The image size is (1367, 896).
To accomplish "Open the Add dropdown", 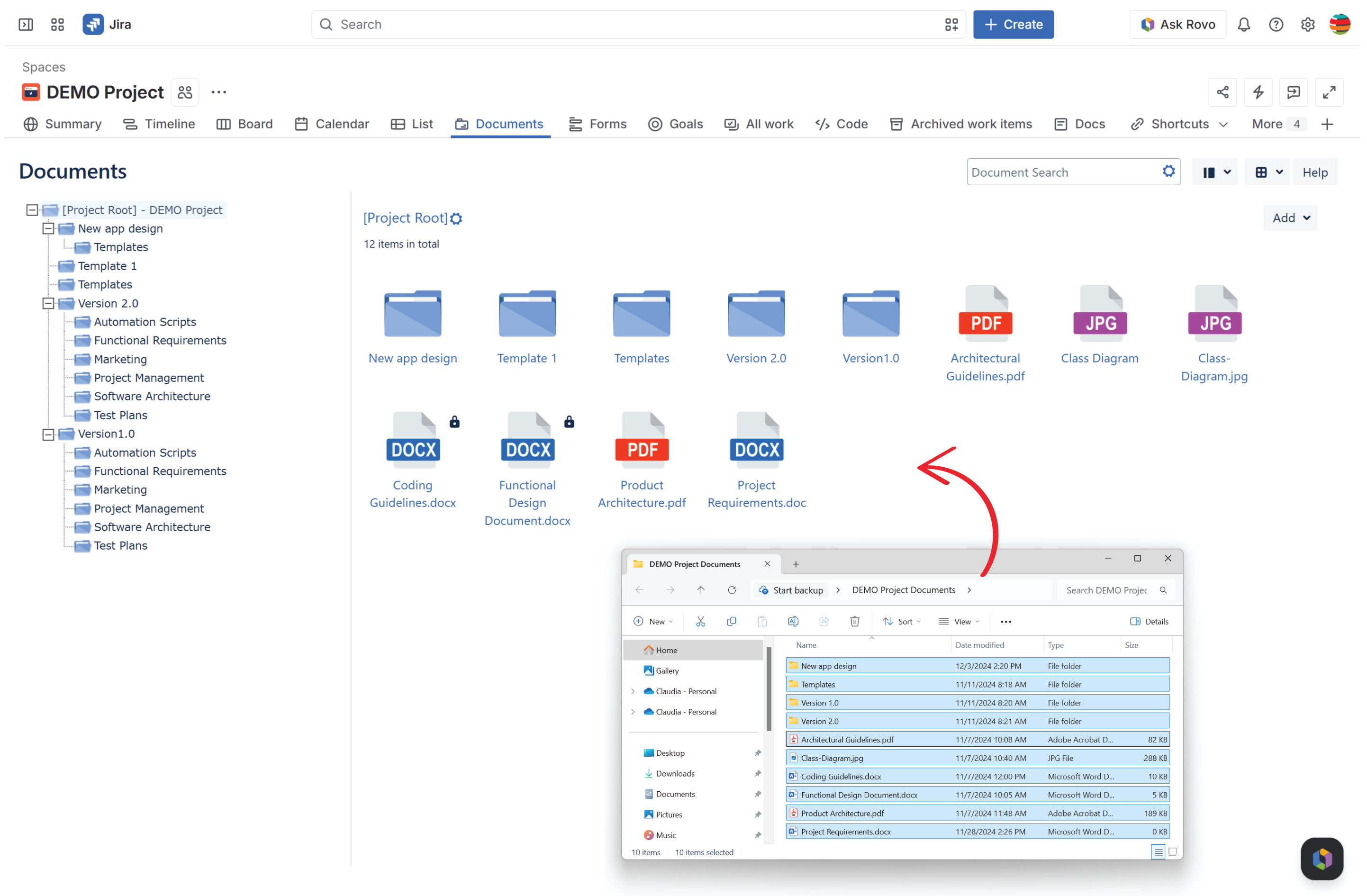I will [x=1290, y=217].
